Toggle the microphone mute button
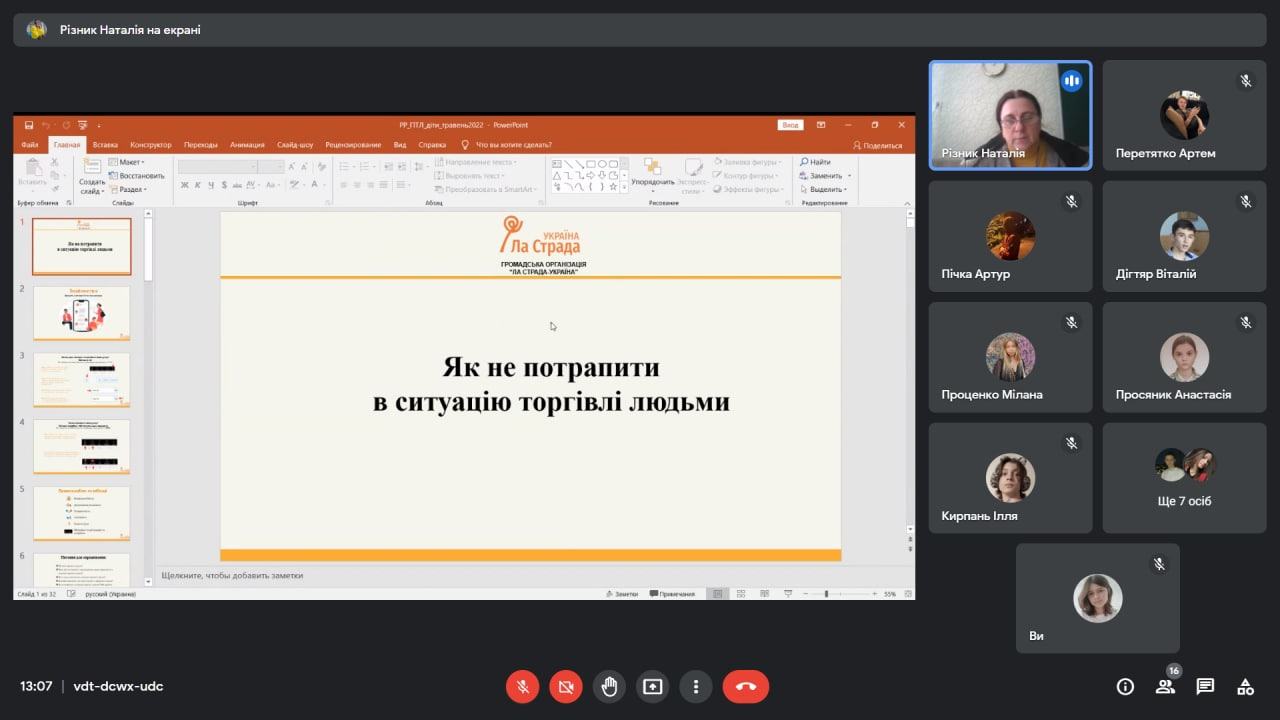This screenshot has width=1280, height=720. (522, 687)
